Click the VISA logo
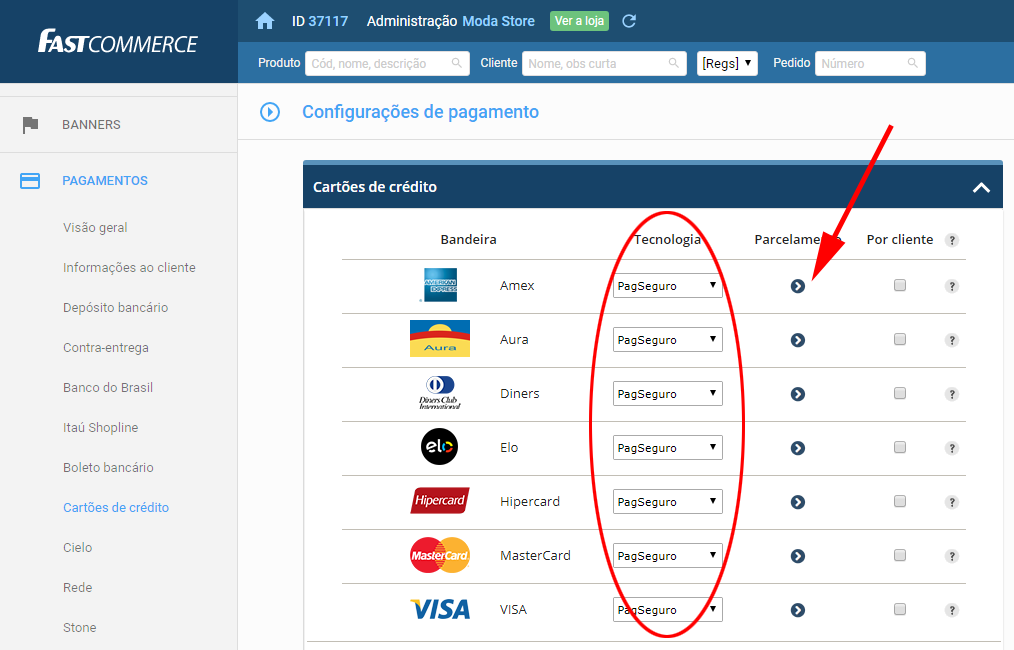This screenshot has height=650, width=1014. coord(440,609)
